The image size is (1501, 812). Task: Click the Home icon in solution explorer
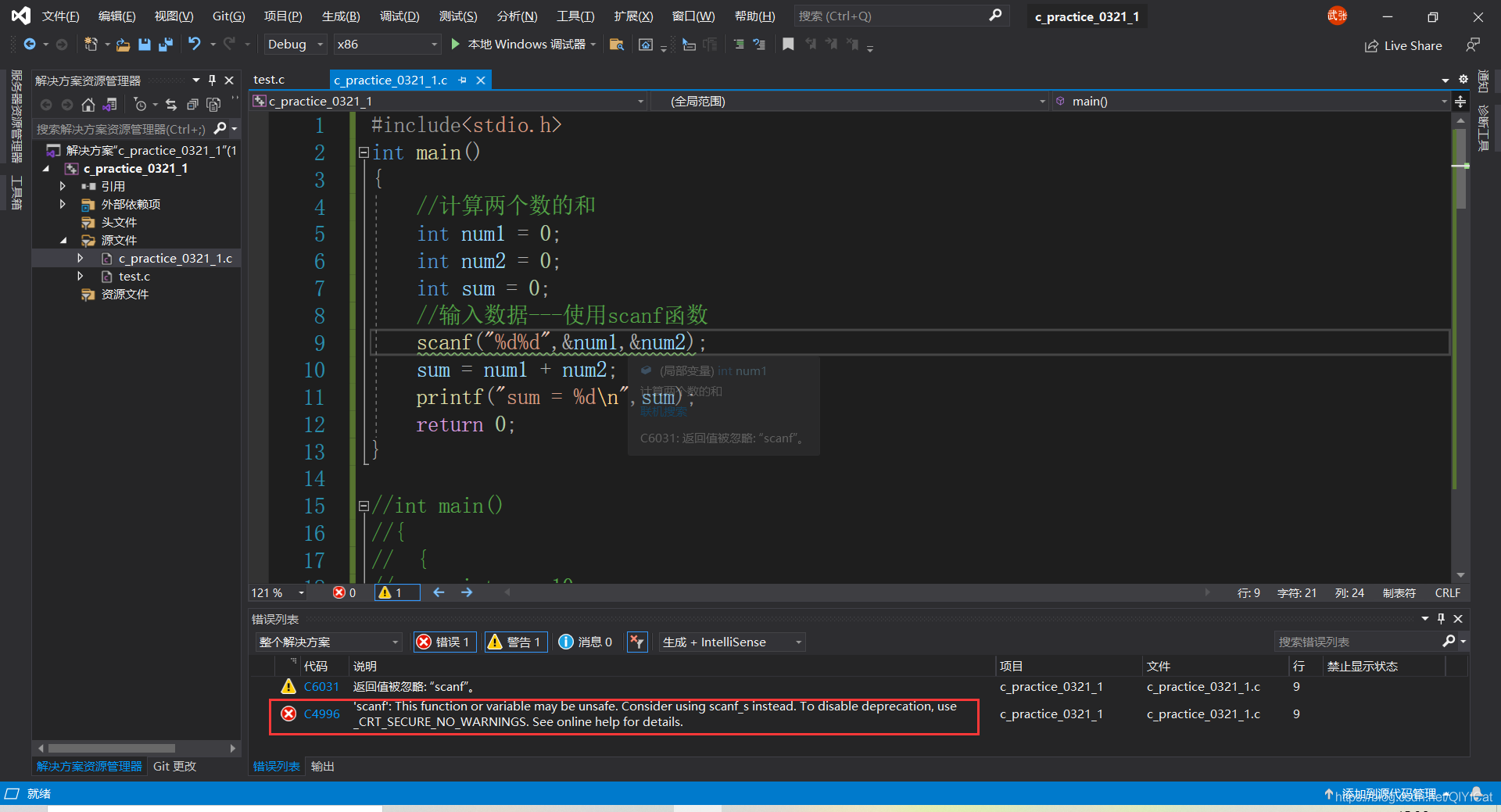(88, 105)
